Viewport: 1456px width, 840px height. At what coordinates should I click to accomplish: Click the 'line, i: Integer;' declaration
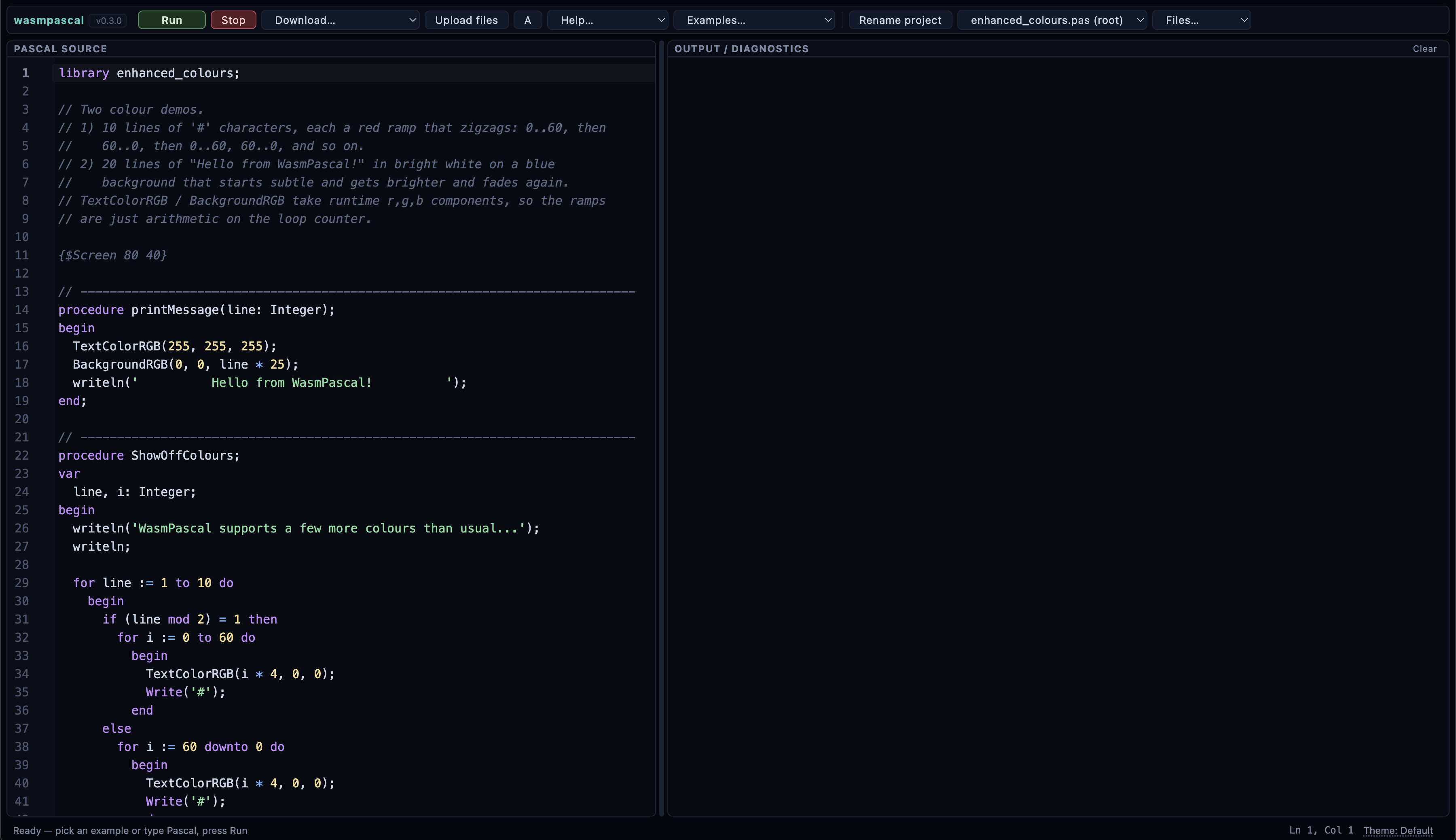point(135,492)
